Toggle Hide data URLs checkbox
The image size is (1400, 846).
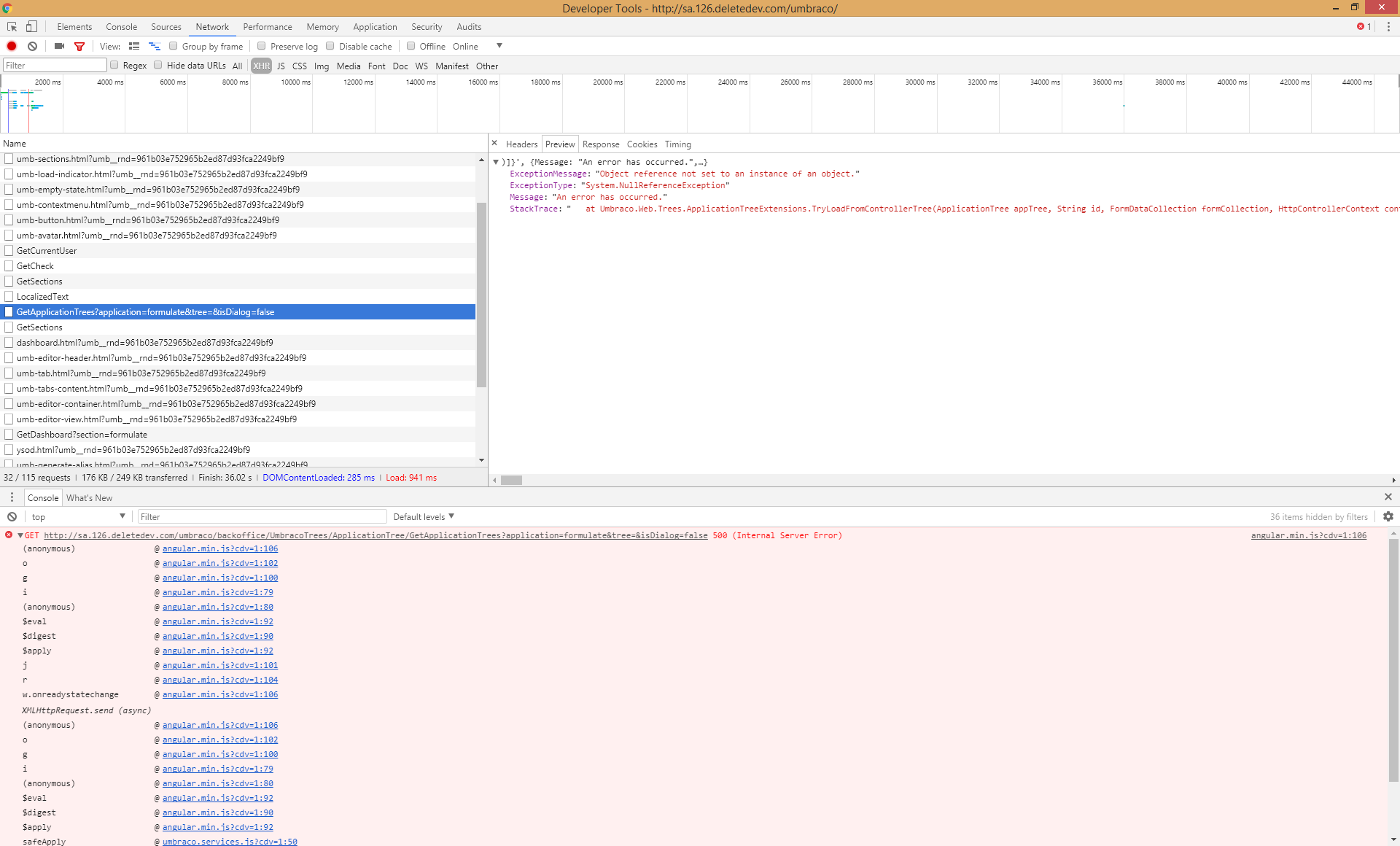pyautogui.click(x=158, y=65)
